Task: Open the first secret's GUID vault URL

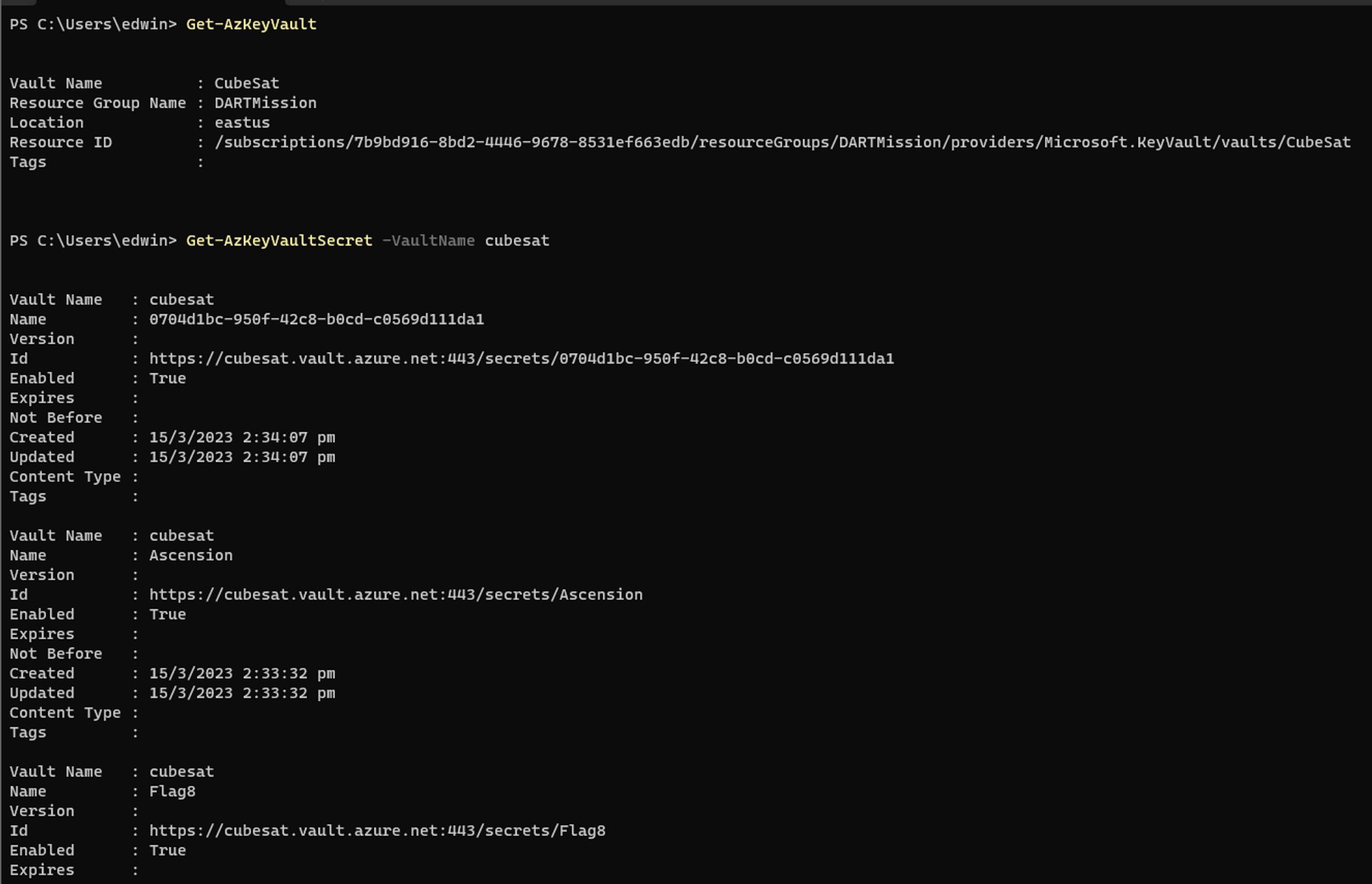Action: coord(521,359)
